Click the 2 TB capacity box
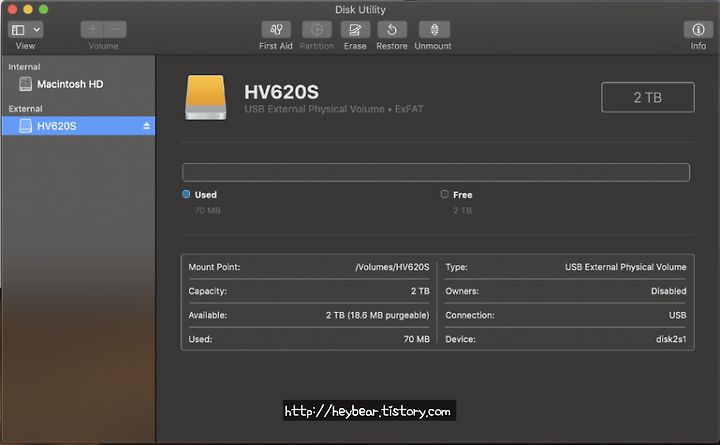This screenshot has height=445, width=720. click(x=647, y=97)
